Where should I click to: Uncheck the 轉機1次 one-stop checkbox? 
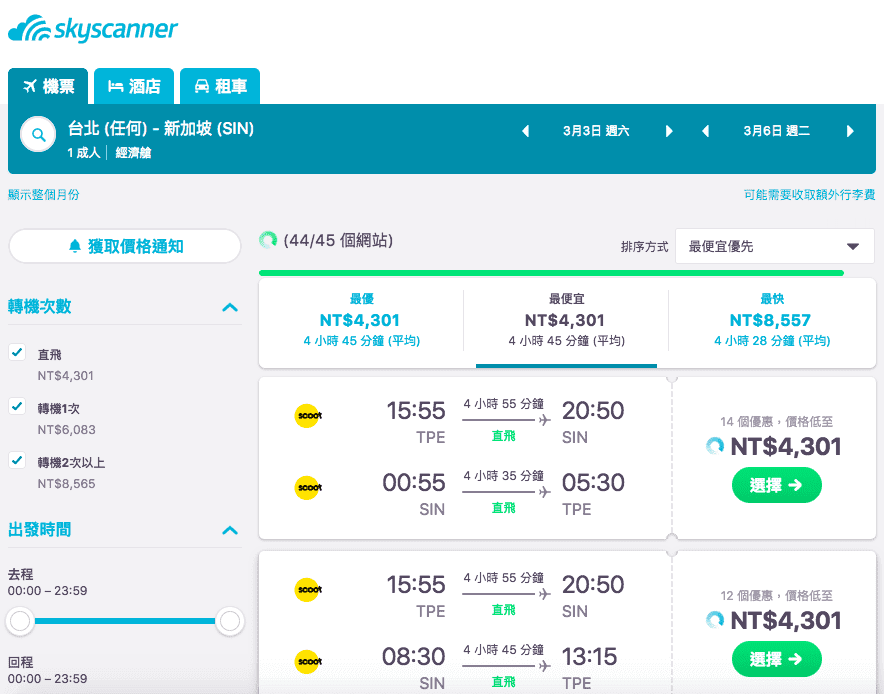(x=17, y=406)
